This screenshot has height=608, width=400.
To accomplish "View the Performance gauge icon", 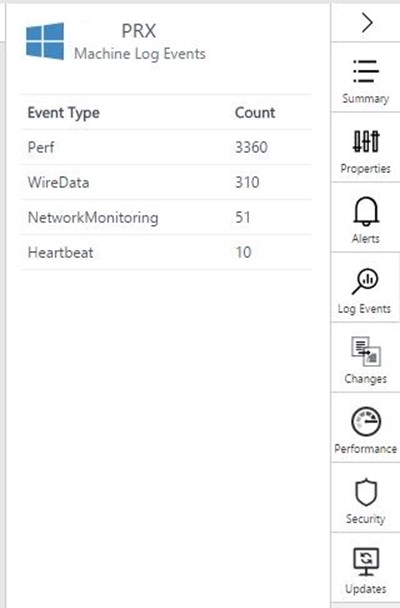I will pos(366,421).
